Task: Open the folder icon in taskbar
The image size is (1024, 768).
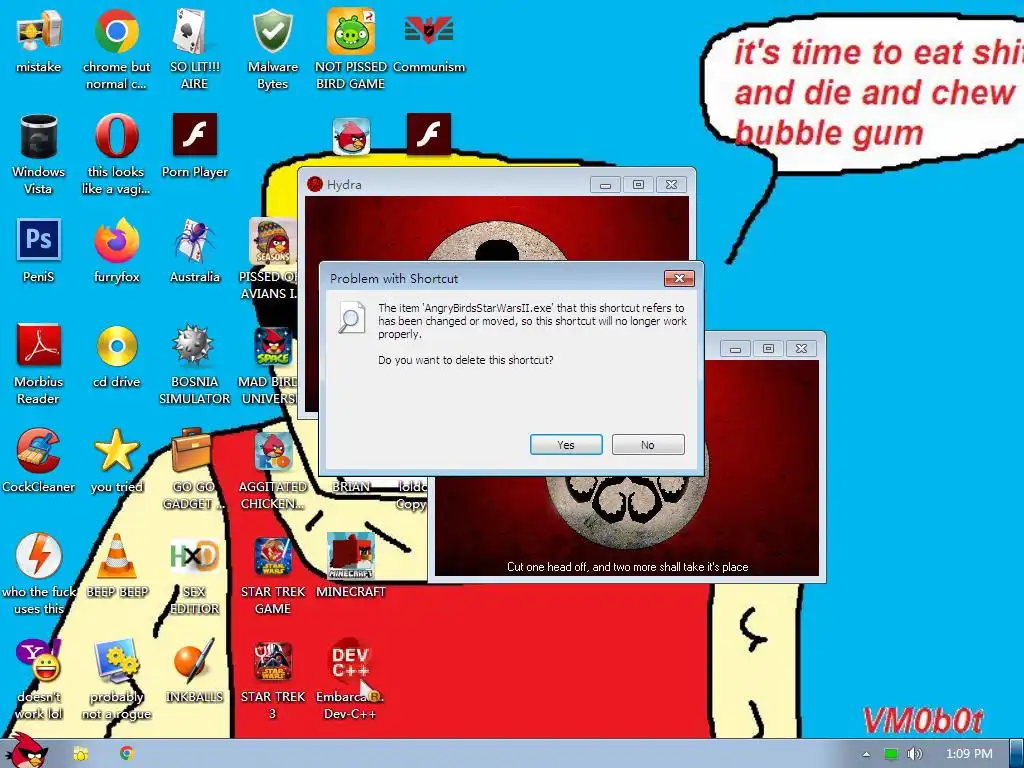Action: (81, 754)
